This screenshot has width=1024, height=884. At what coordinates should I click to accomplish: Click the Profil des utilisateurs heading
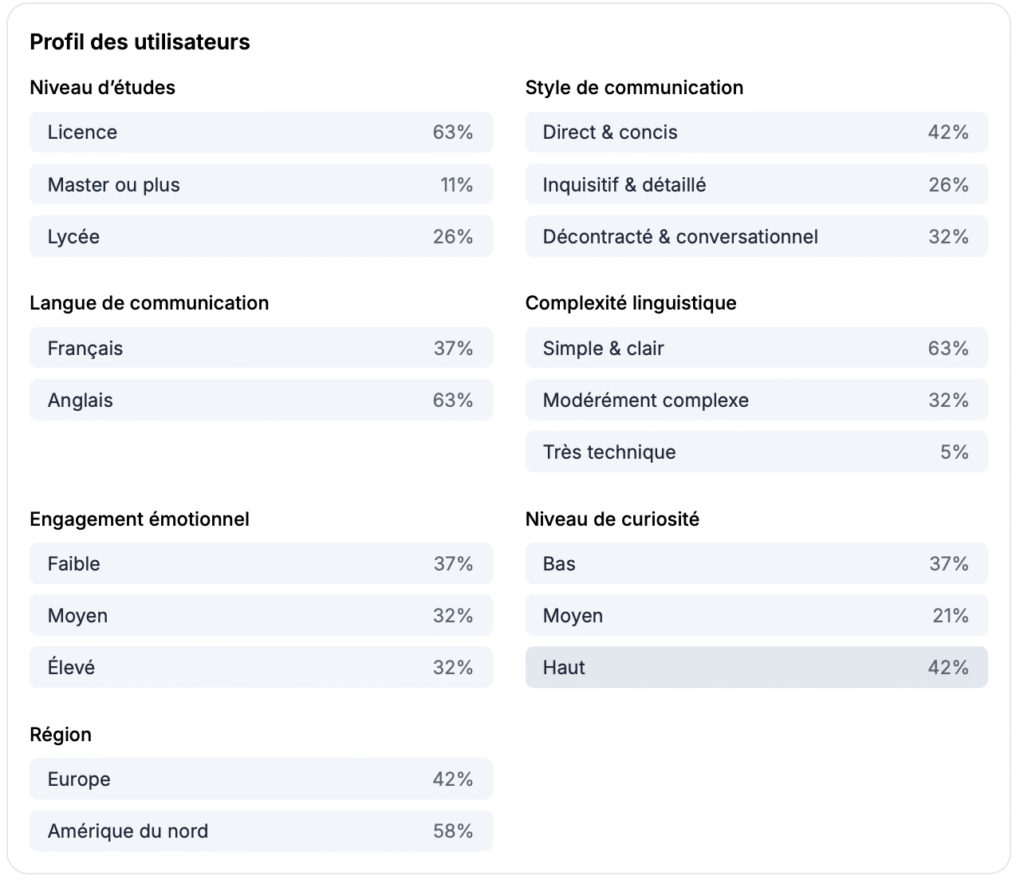pyautogui.click(x=140, y=42)
